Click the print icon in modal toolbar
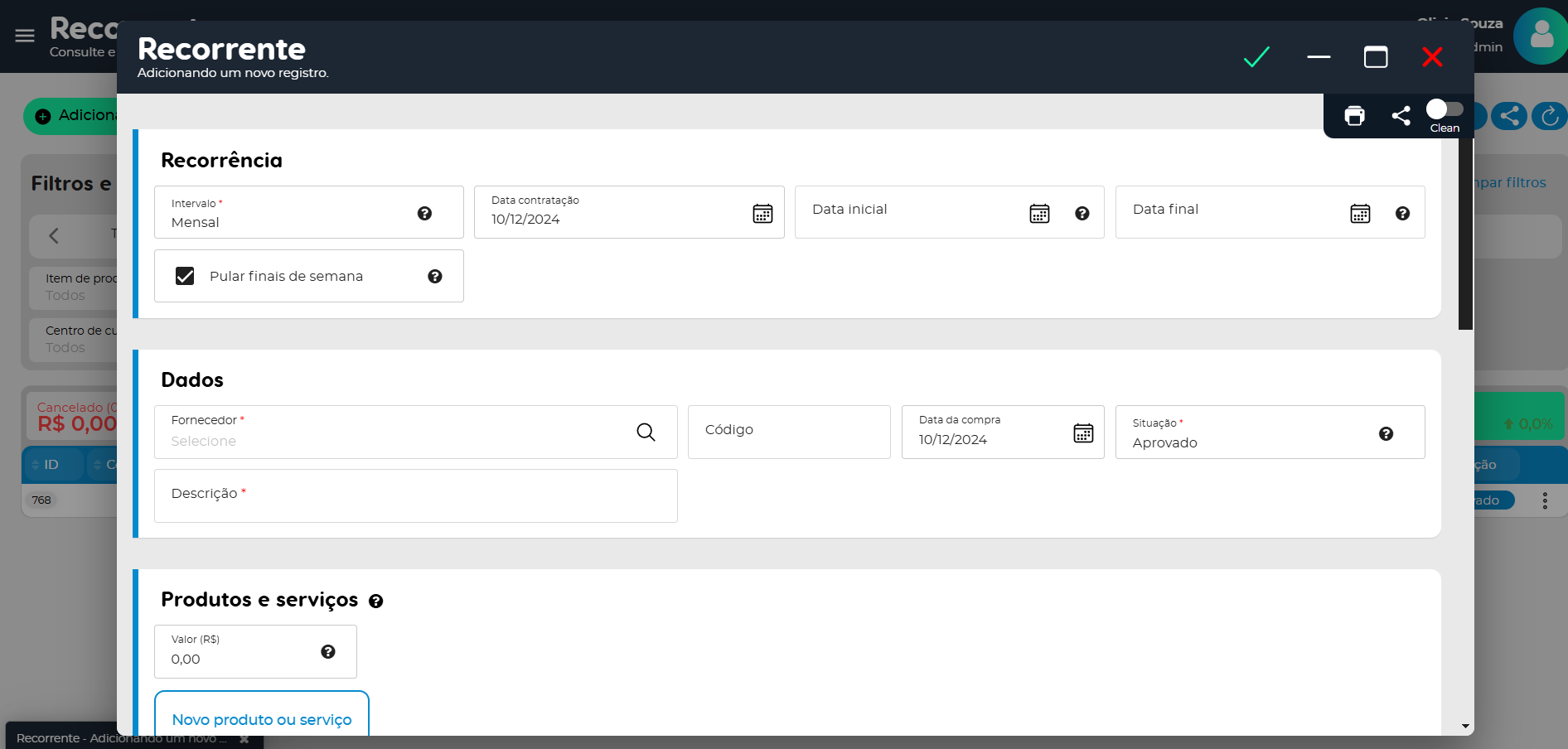 pyautogui.click(x=1354, y=116)
